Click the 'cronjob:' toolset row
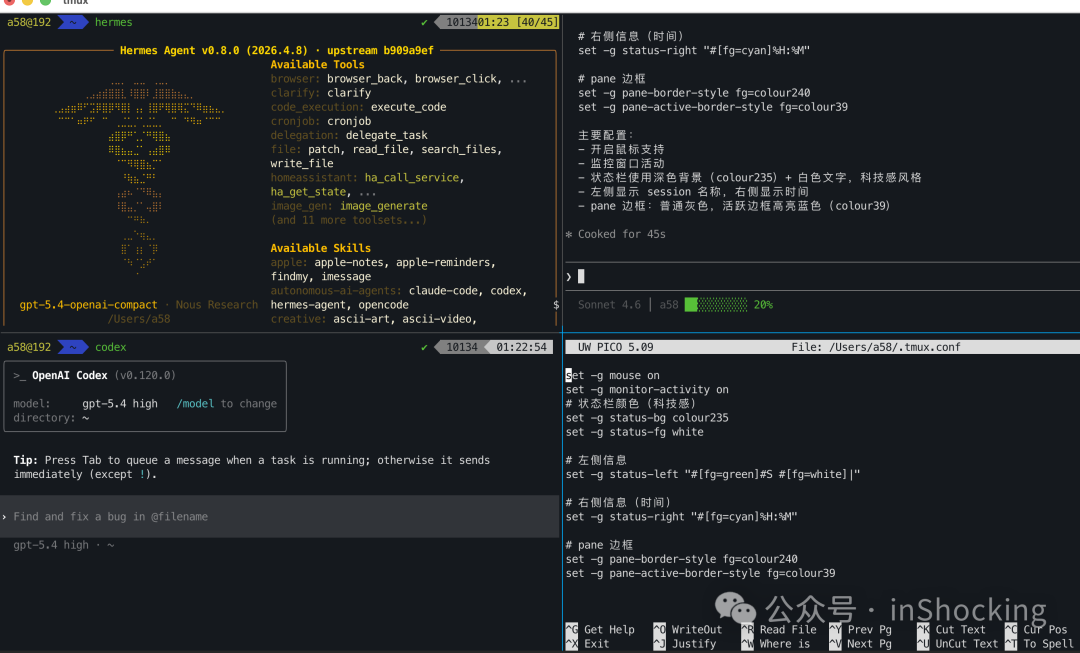The height and width of the screenshot is (653, 1080). click(320, 121)
